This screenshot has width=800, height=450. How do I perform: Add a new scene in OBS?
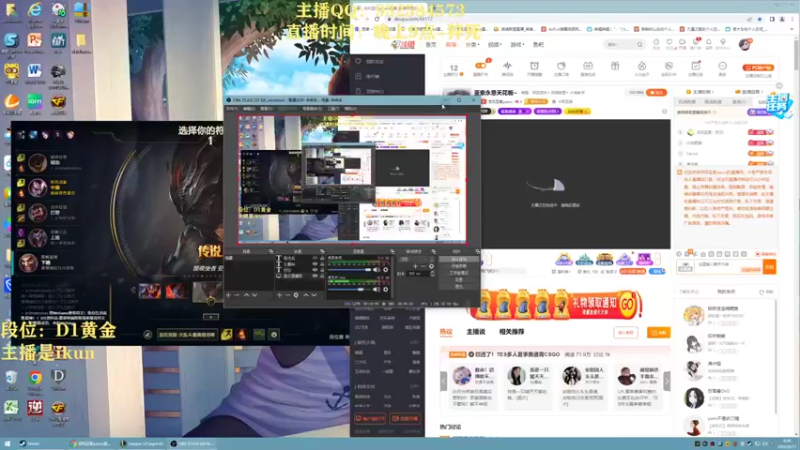tap(228, 295)
